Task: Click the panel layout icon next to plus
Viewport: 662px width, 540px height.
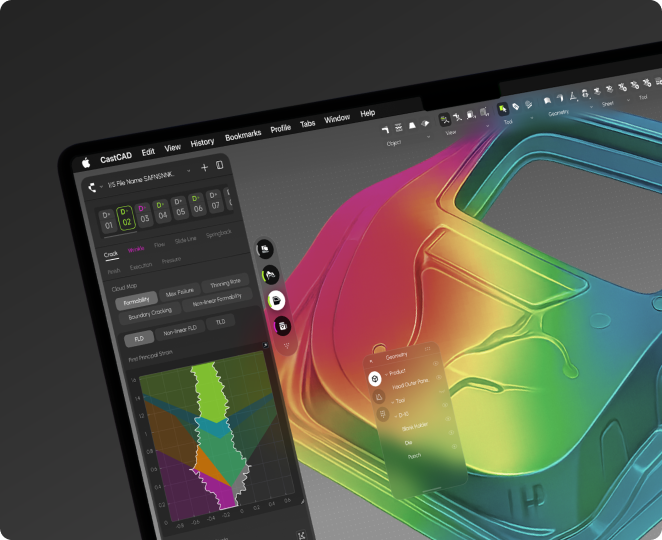Action: coord(219,166)
